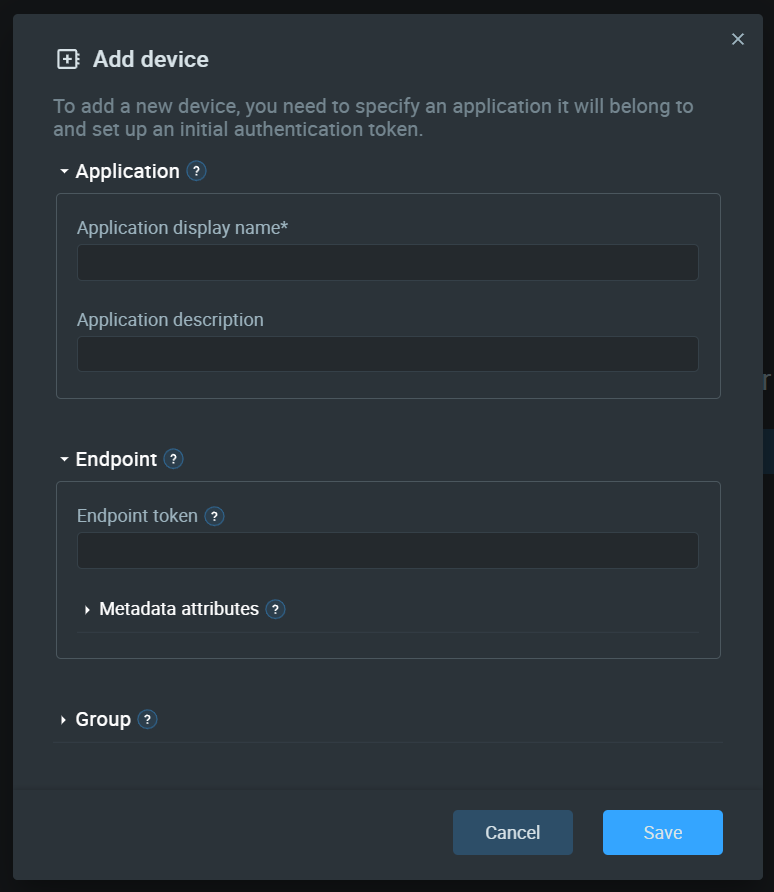Select the Endpoint token input box
The image size is (774, 892).
(388, 550)
